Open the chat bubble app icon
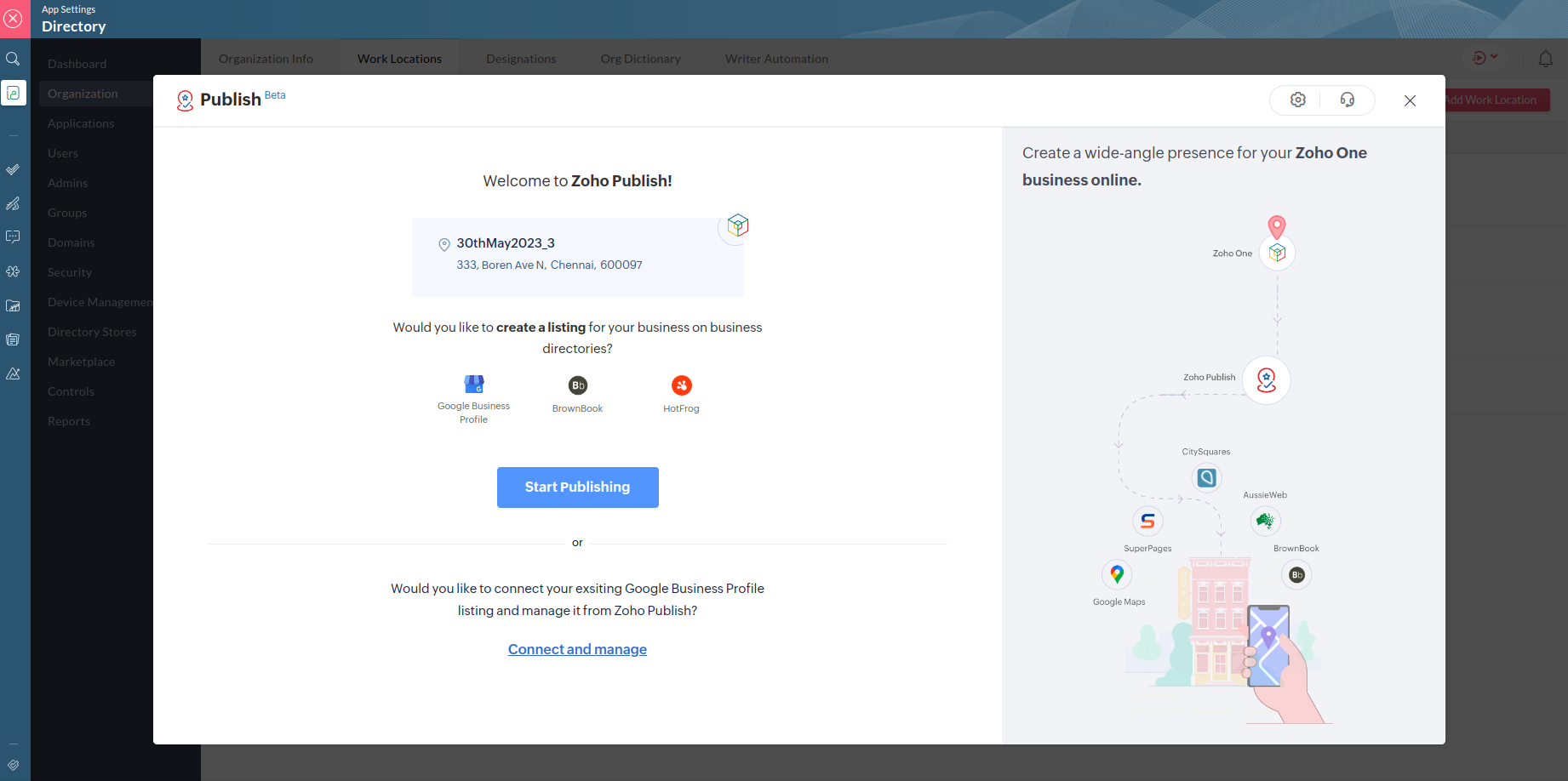The width and height of the screenshot is (1568, 781). click(x=14, y=237)
